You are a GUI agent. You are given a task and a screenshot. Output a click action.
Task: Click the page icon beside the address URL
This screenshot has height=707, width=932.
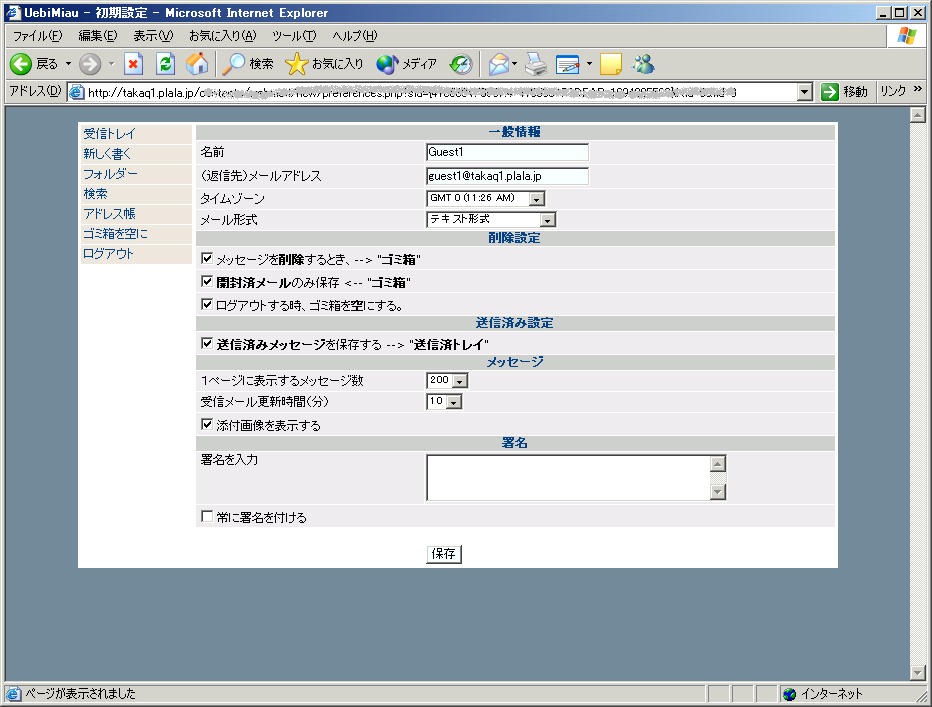coord(77,92)
